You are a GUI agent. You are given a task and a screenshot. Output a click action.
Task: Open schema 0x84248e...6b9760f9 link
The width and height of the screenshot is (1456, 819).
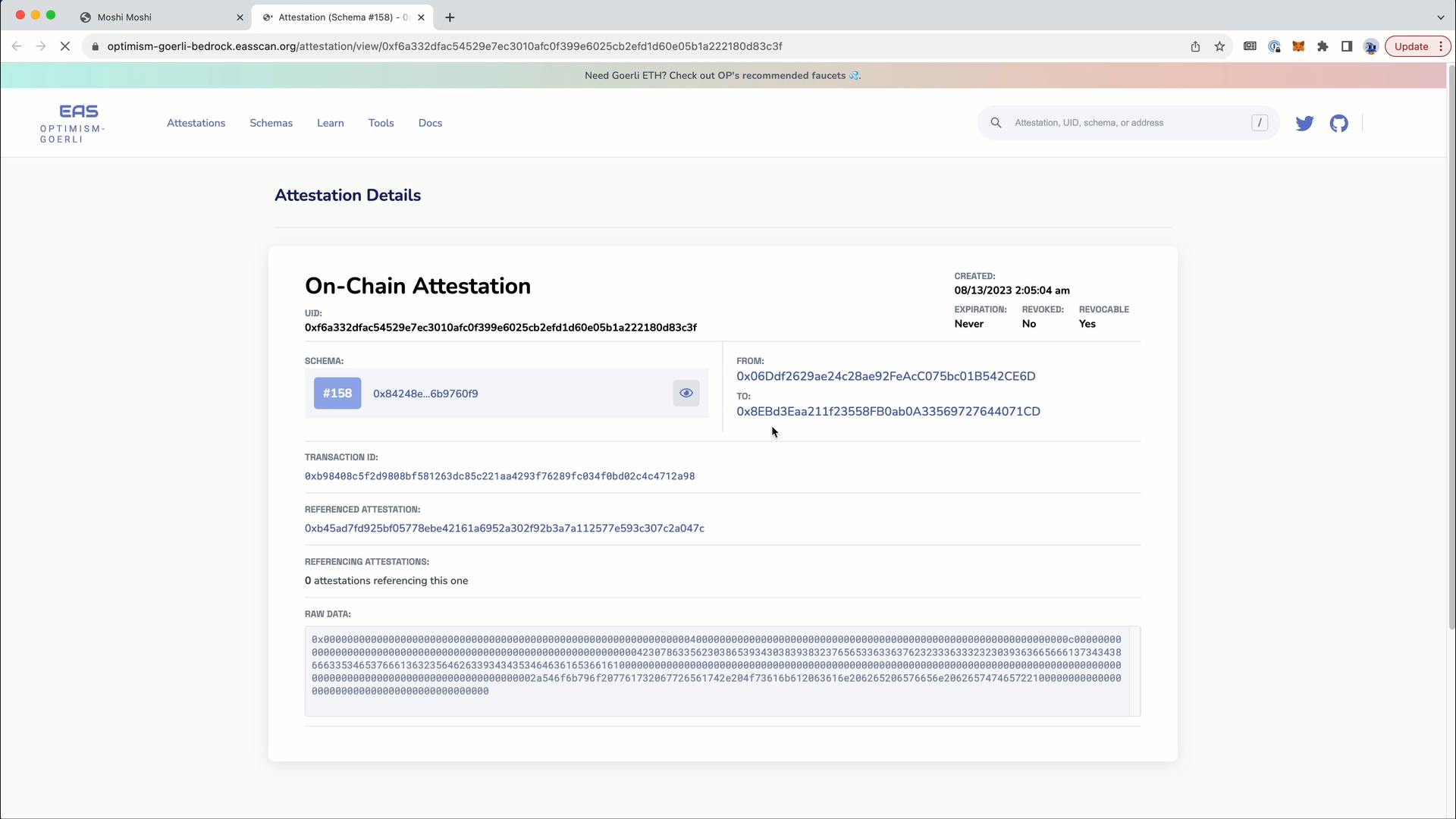425,394
